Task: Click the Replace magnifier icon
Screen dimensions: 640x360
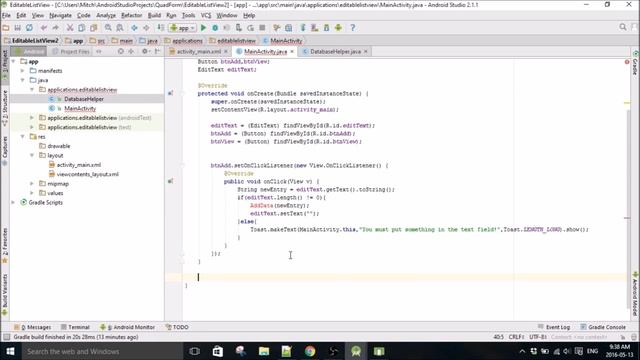Action: (120, 28)
